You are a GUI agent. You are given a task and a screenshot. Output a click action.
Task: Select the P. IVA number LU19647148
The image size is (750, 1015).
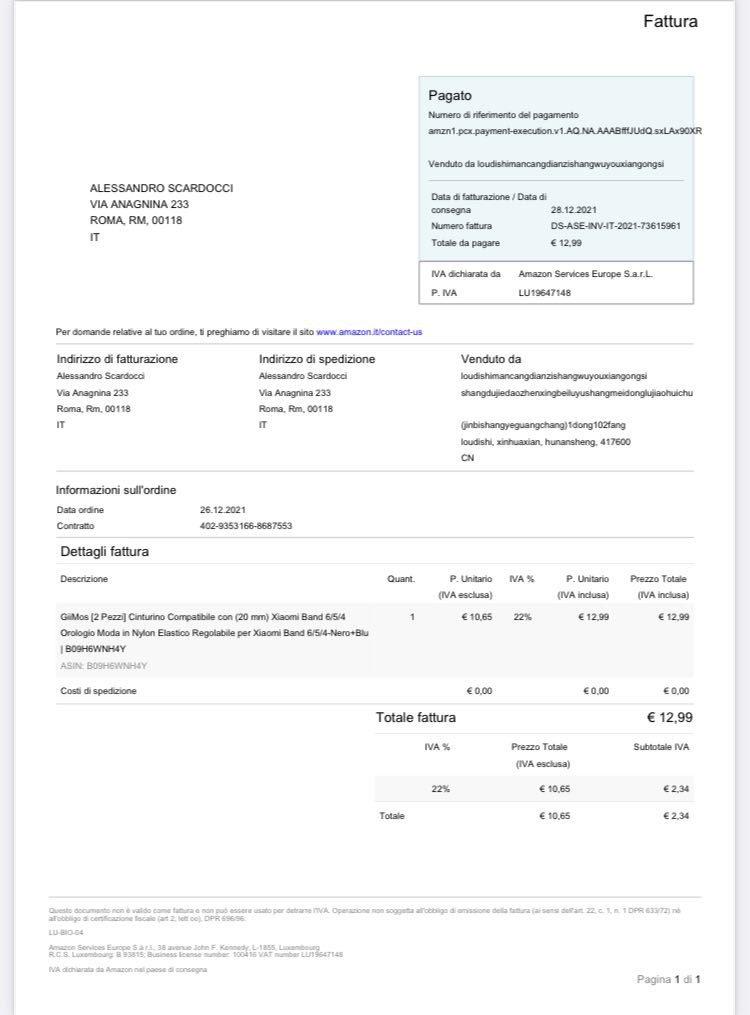click(544, 293)
